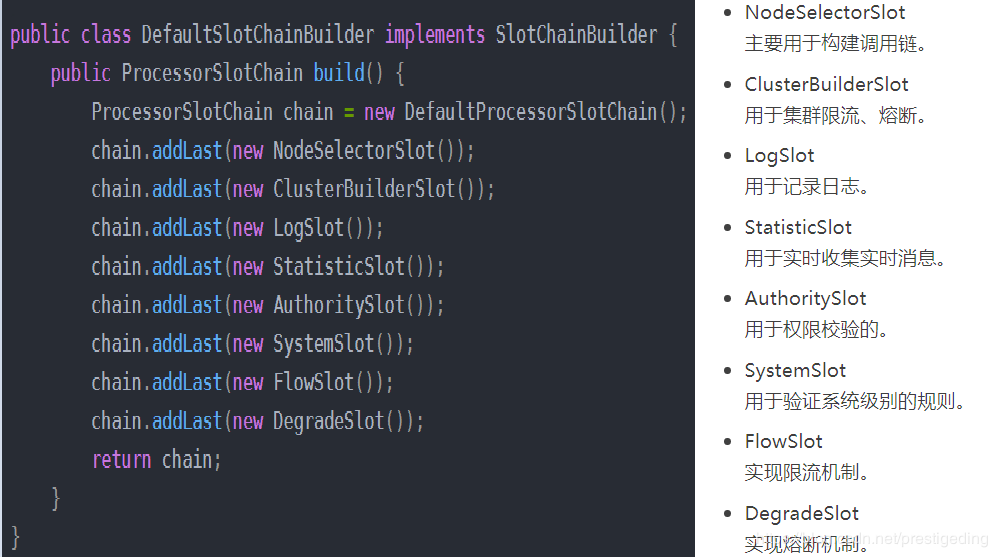Click 'new FlowSlot()' in the code

pyautogui.click(x=312, y=383)
